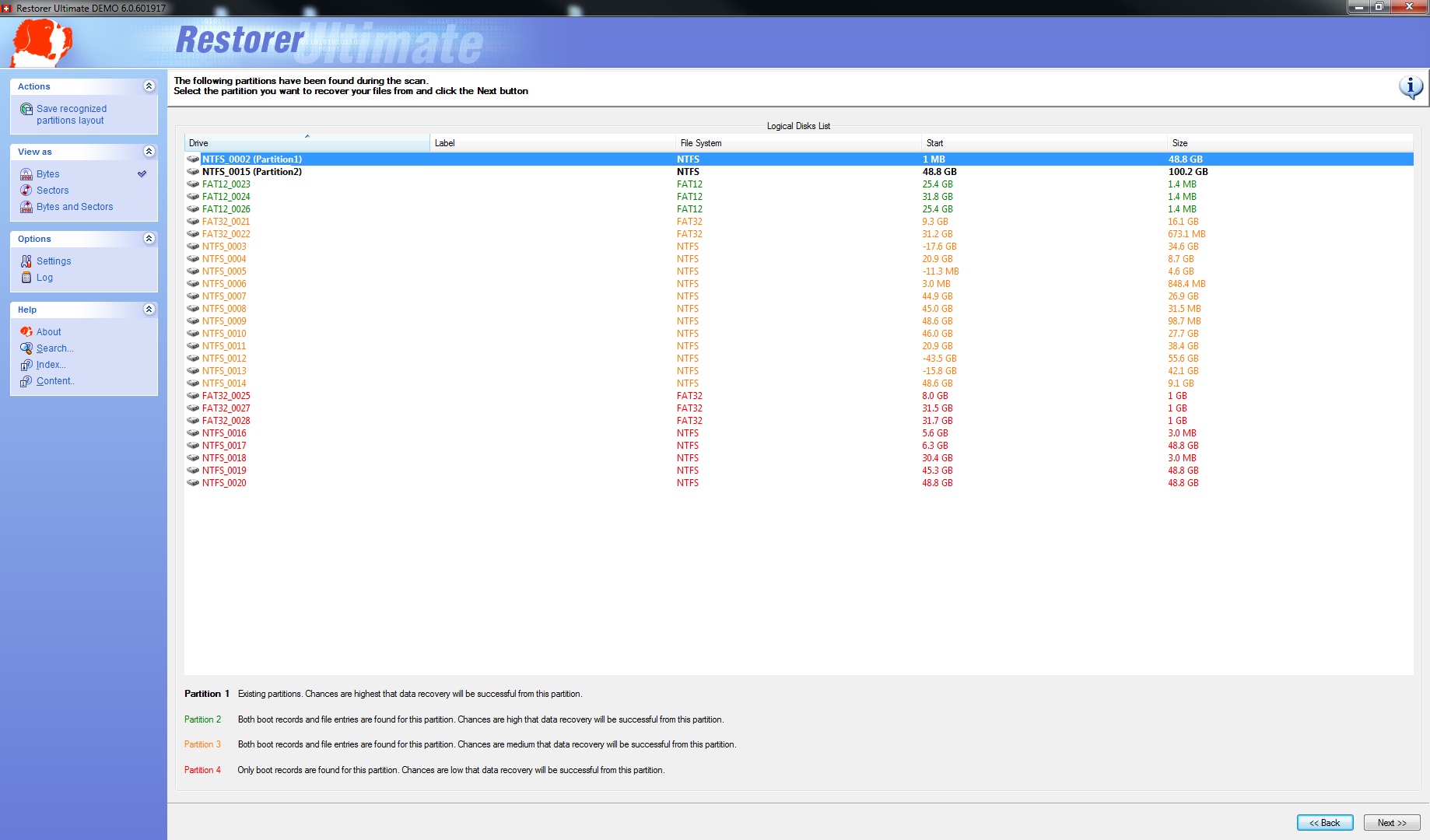1430x840 pixels.
Task: Select Bytes view mode
Action: coord(48,174)
